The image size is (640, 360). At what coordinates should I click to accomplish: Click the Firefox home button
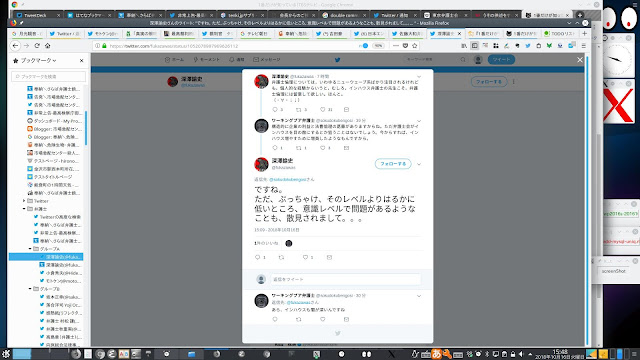pyautogui.click(x=48, y=46)
